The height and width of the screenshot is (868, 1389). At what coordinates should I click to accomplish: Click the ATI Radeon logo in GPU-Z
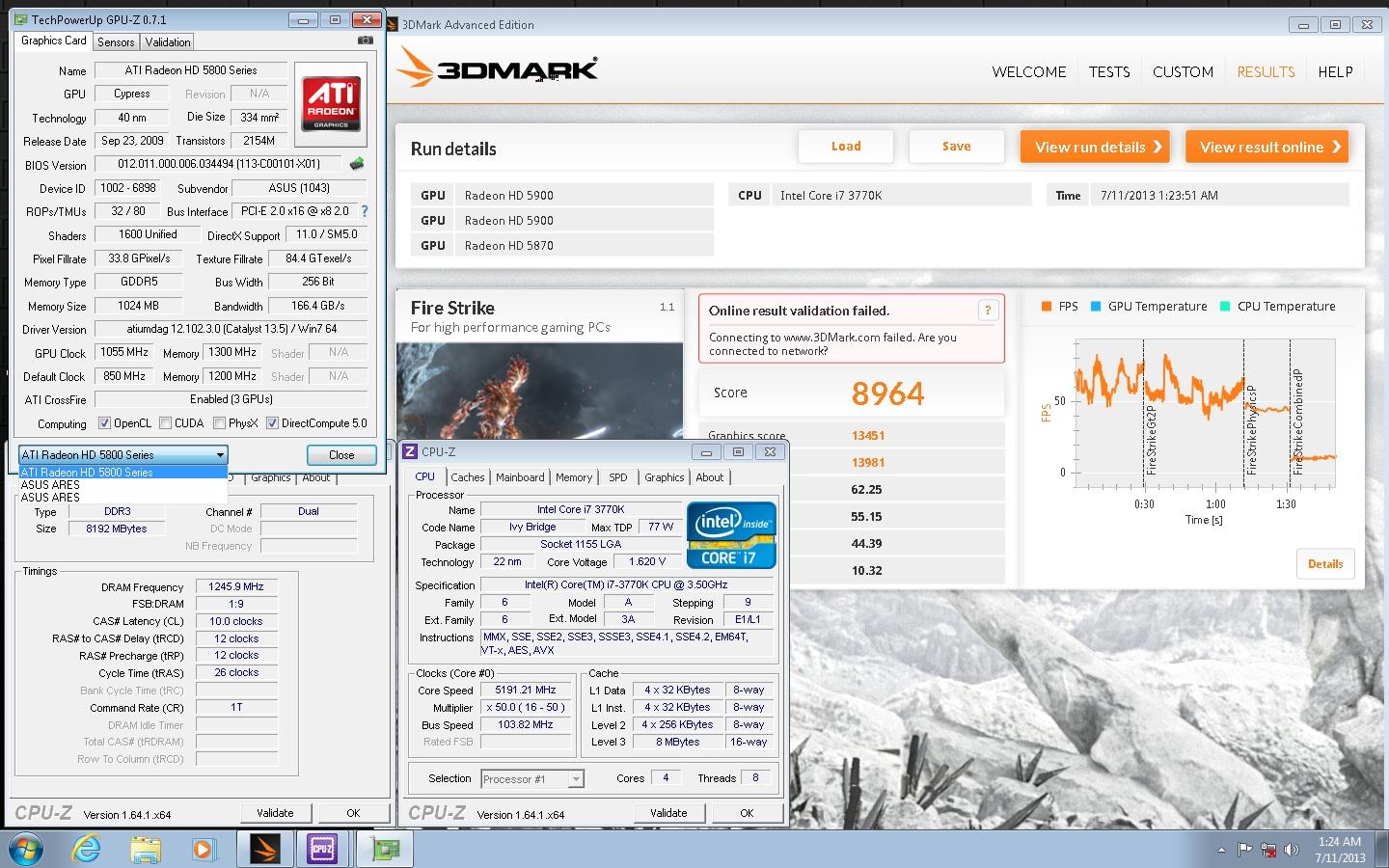331,105
